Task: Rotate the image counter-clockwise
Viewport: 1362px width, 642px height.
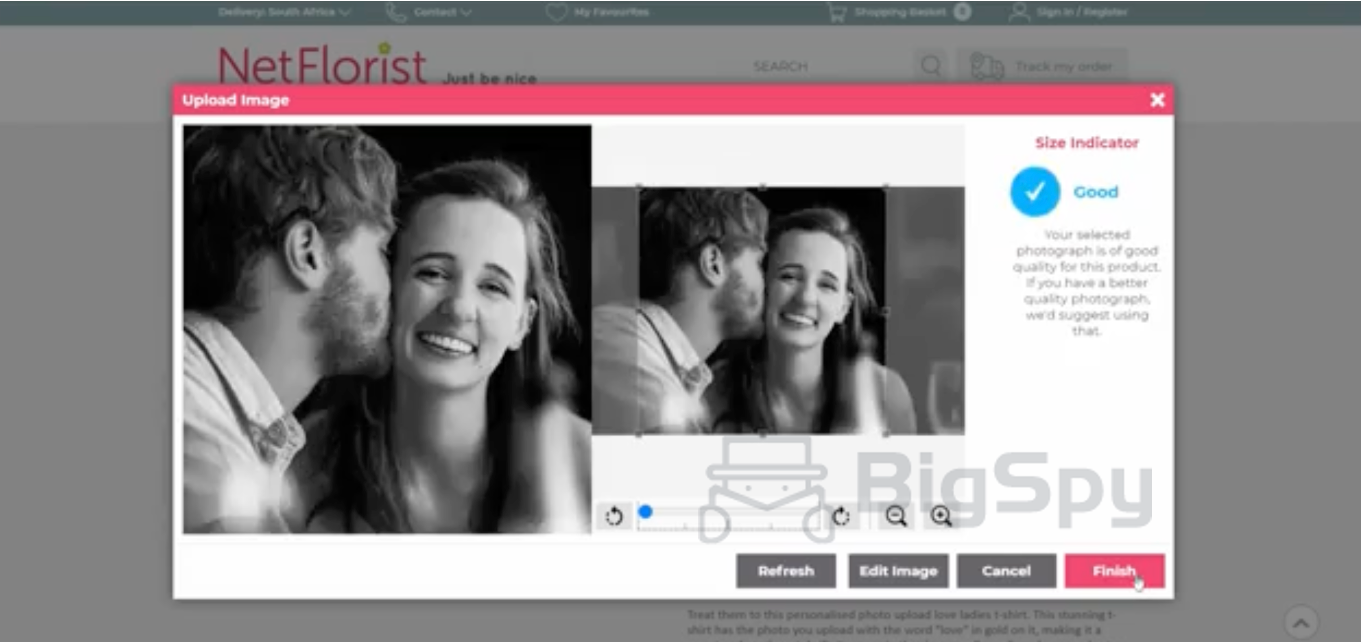Action: (614, 516)
